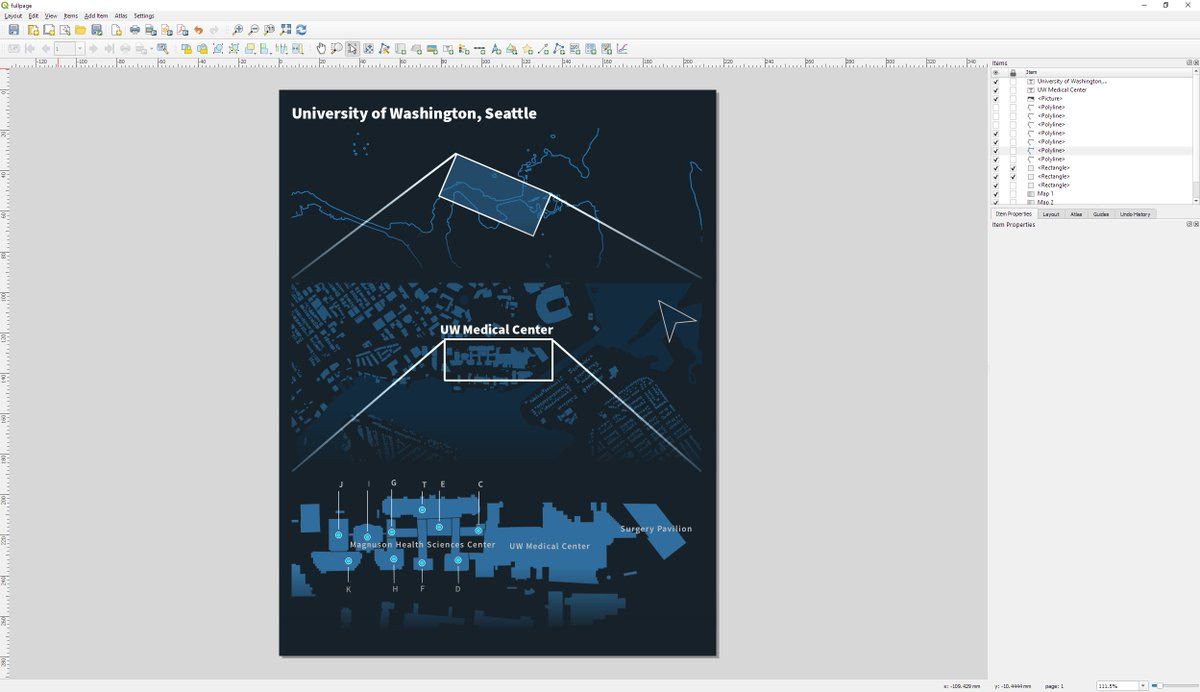Switch to the Layout tab
Viewport: 1200px width, 692px height.
(1051, 214)
